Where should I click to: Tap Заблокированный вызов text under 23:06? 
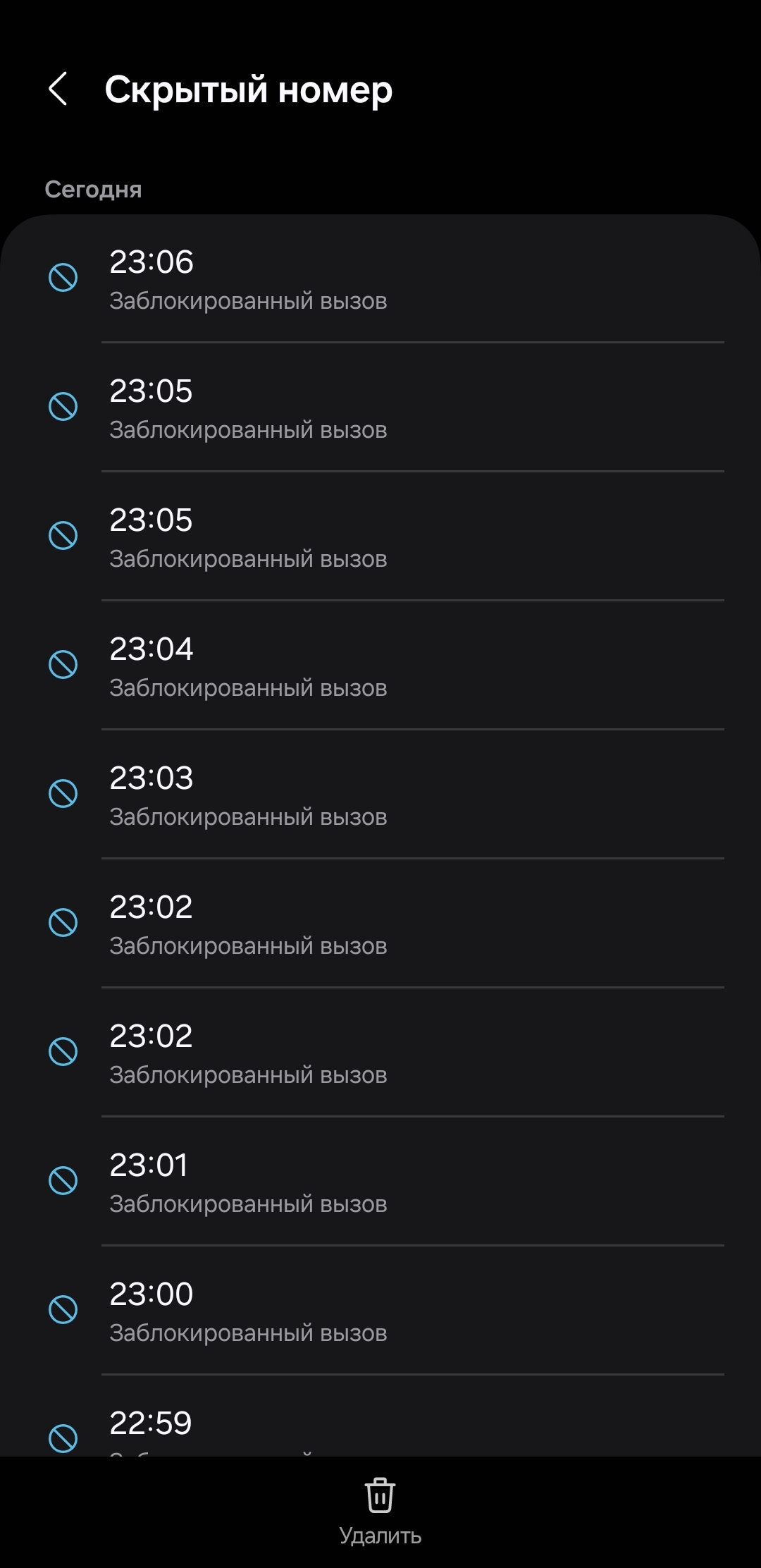pos(248,302)
